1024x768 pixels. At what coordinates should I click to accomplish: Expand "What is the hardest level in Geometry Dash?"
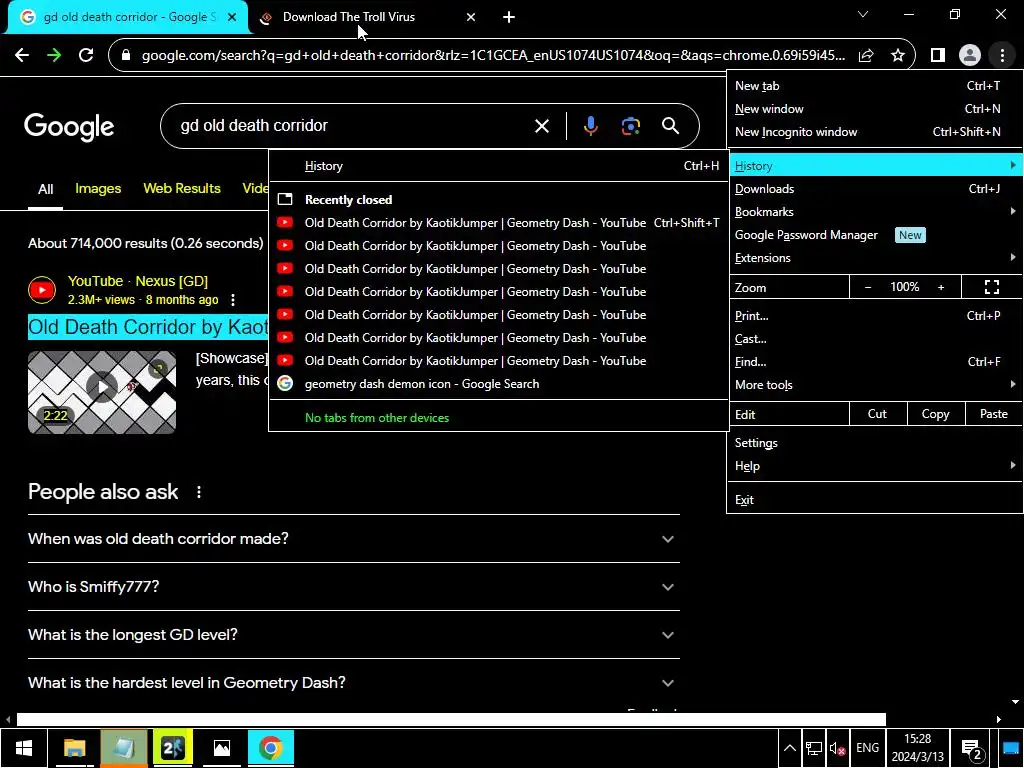354,682
